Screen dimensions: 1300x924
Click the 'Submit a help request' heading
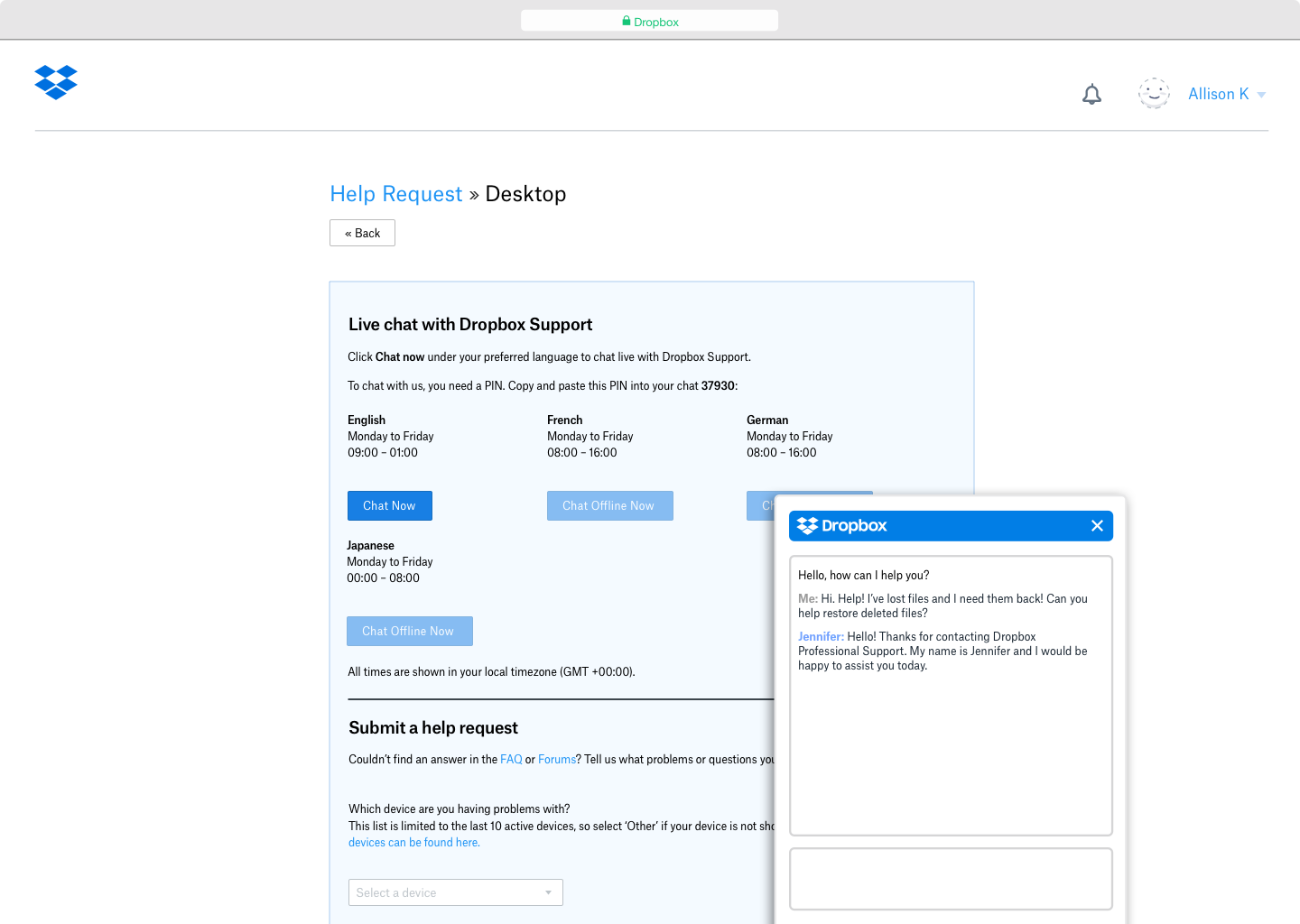(433, 728)
